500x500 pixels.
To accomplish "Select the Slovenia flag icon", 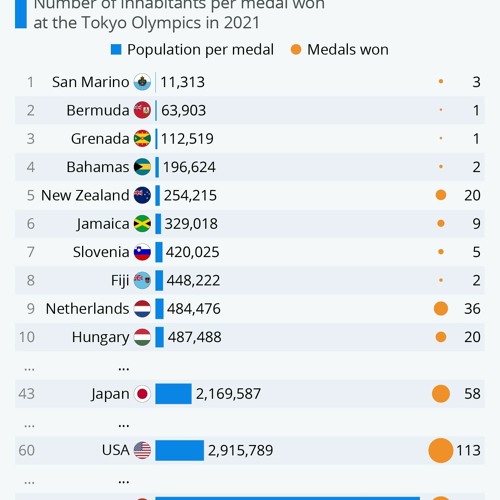I will 142,252.
